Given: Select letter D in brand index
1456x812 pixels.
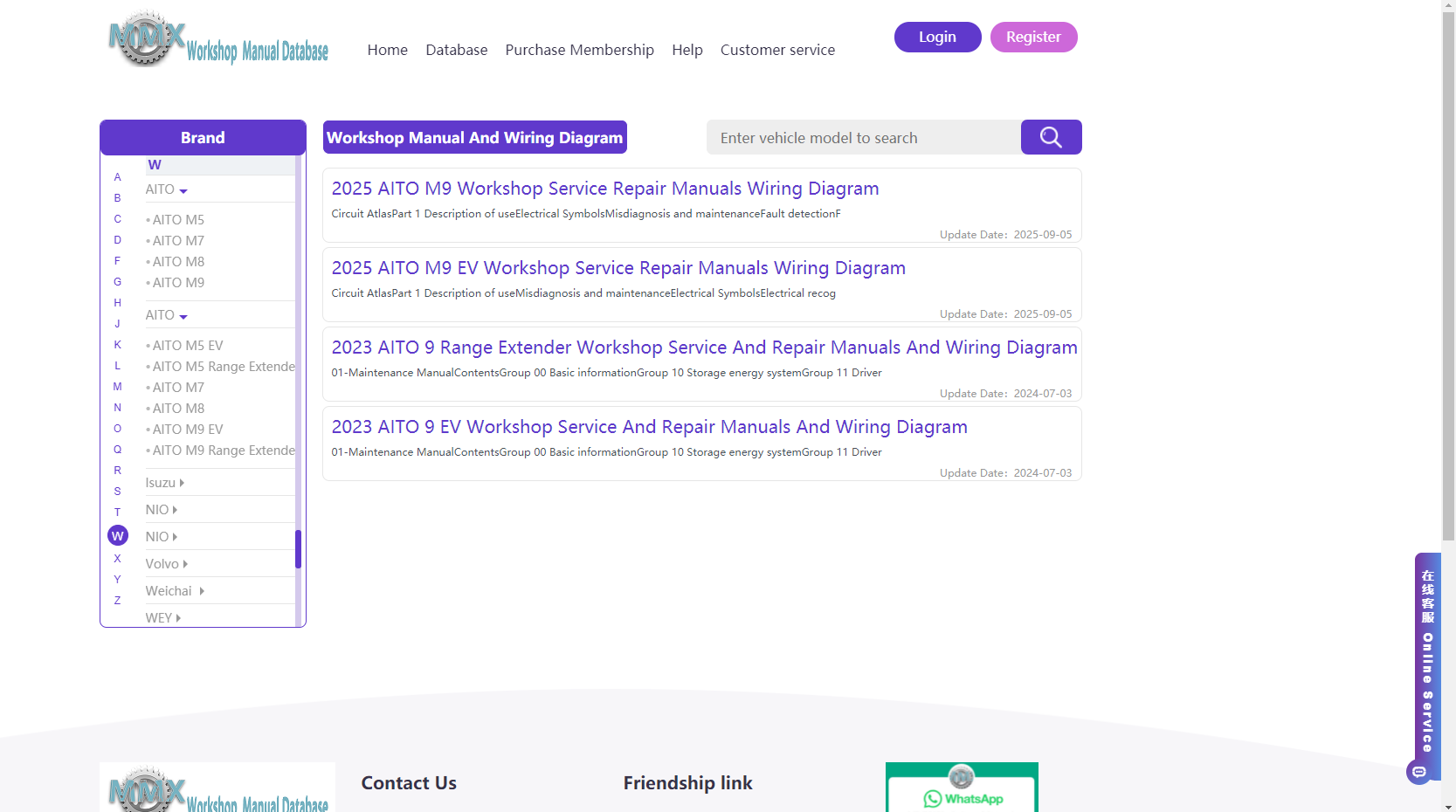Looking at the screenshot, I should point(118,240).
